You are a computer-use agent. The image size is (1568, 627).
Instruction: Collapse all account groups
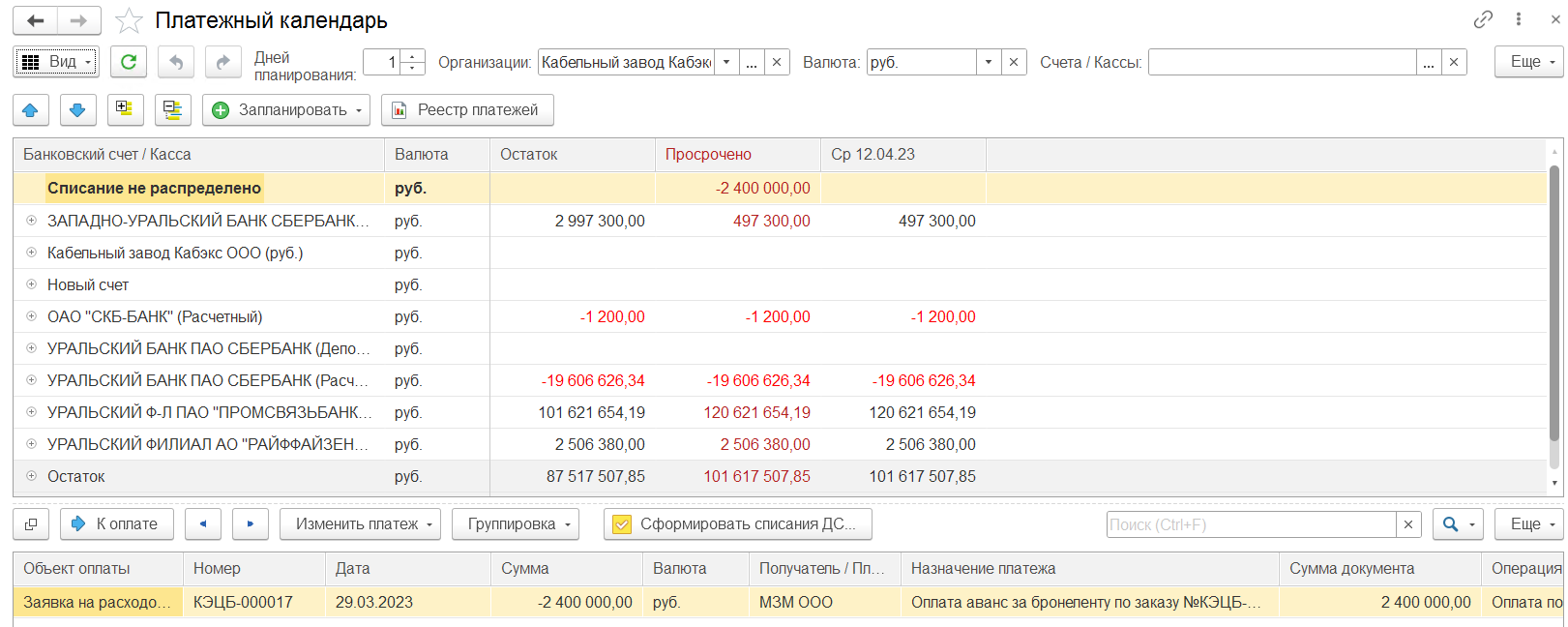172,110
